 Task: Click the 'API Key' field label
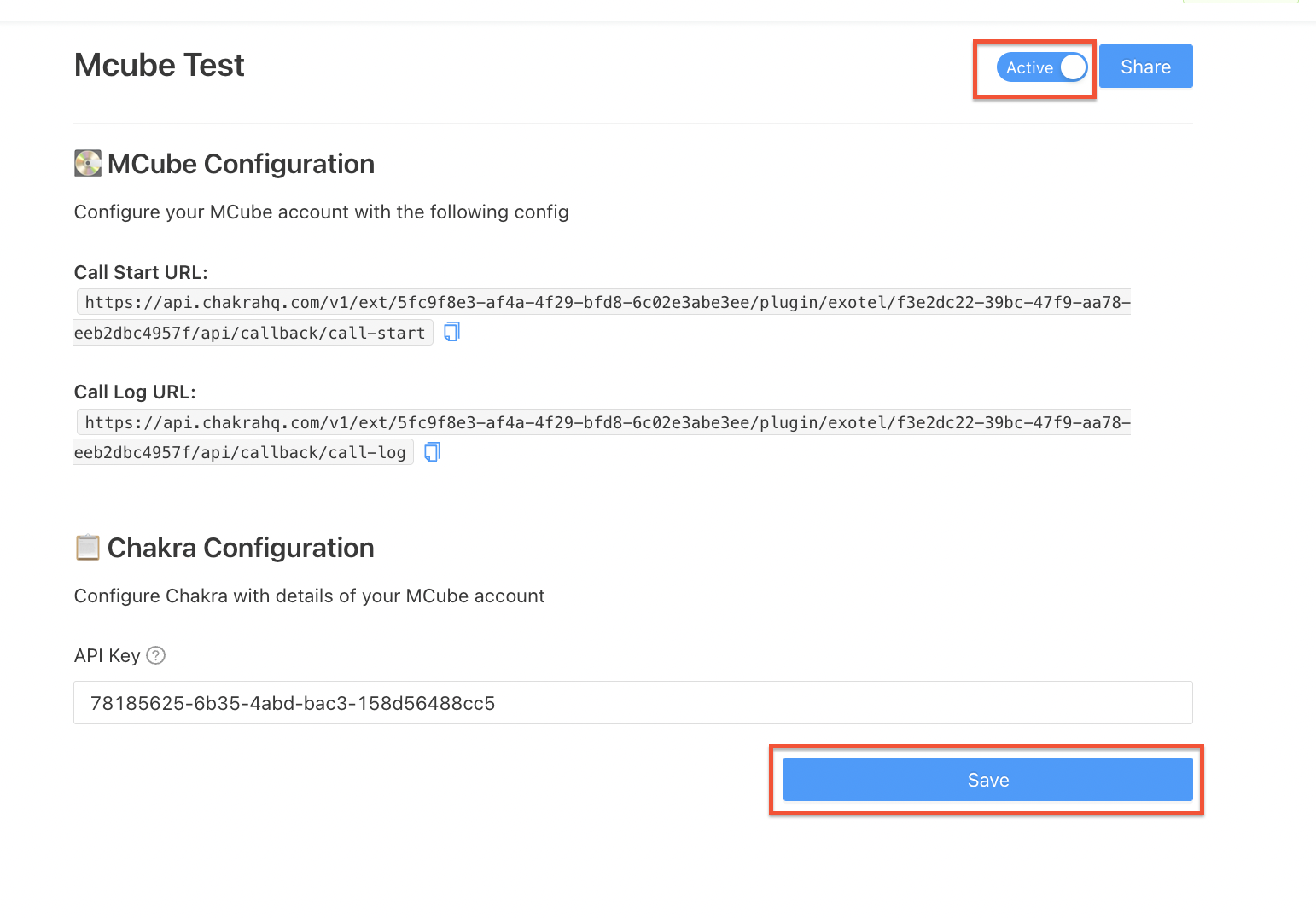tap(108, 655)
